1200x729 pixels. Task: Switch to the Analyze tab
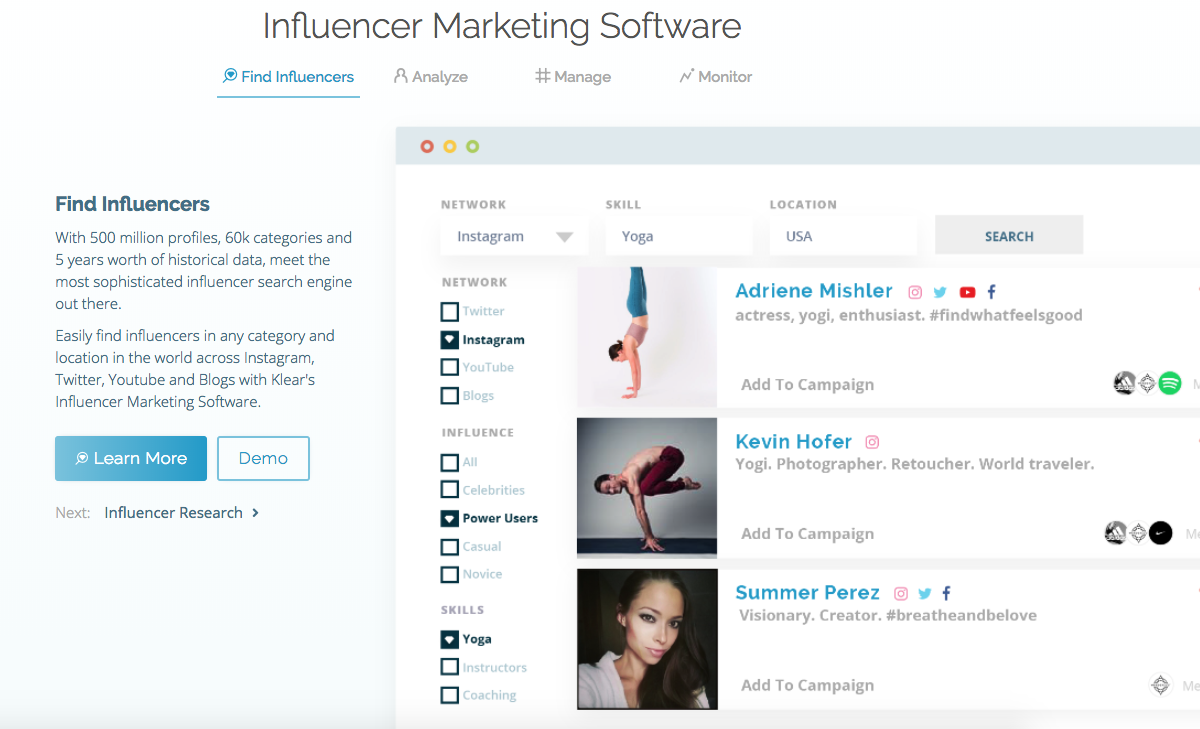point(431,76)
